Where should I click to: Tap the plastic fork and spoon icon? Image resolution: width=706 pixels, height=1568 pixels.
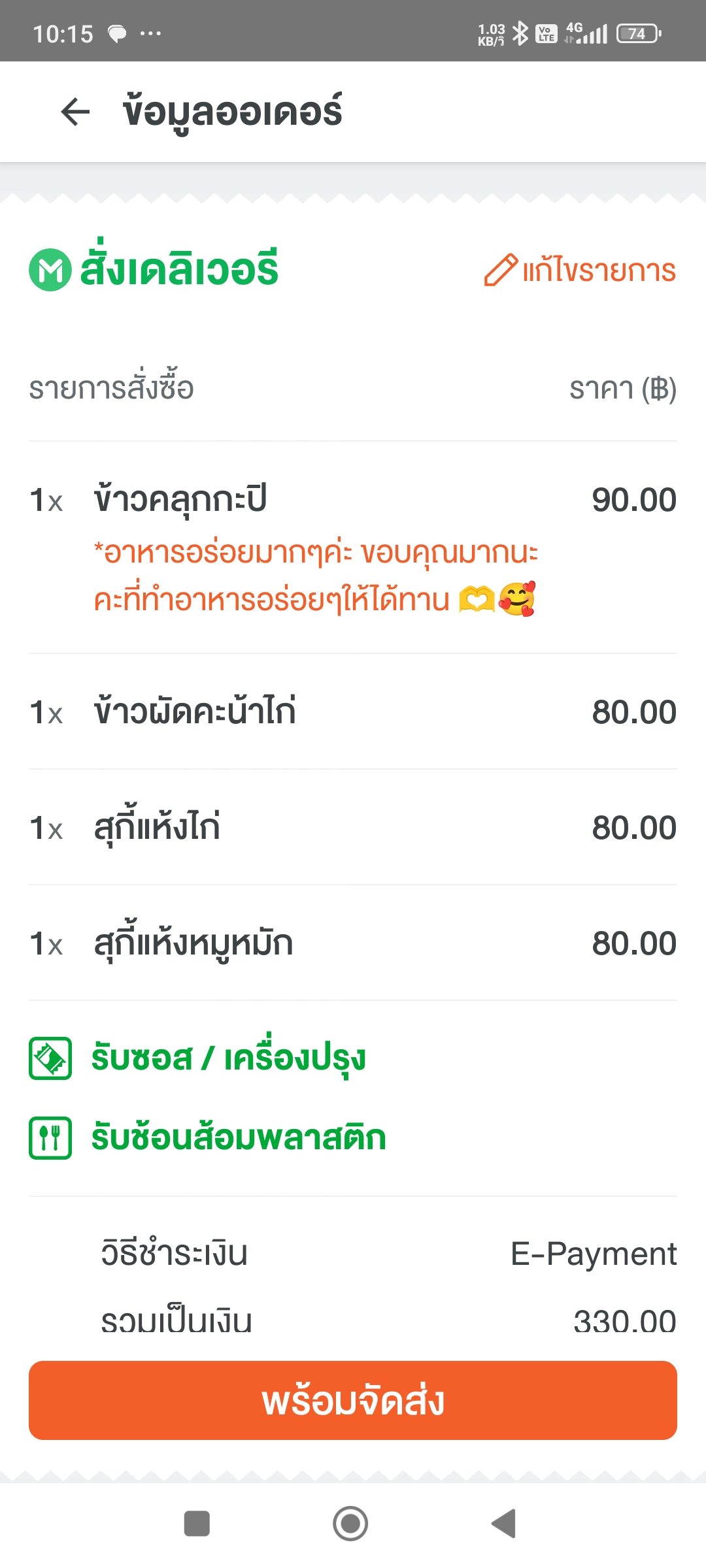coord(50,1138)
